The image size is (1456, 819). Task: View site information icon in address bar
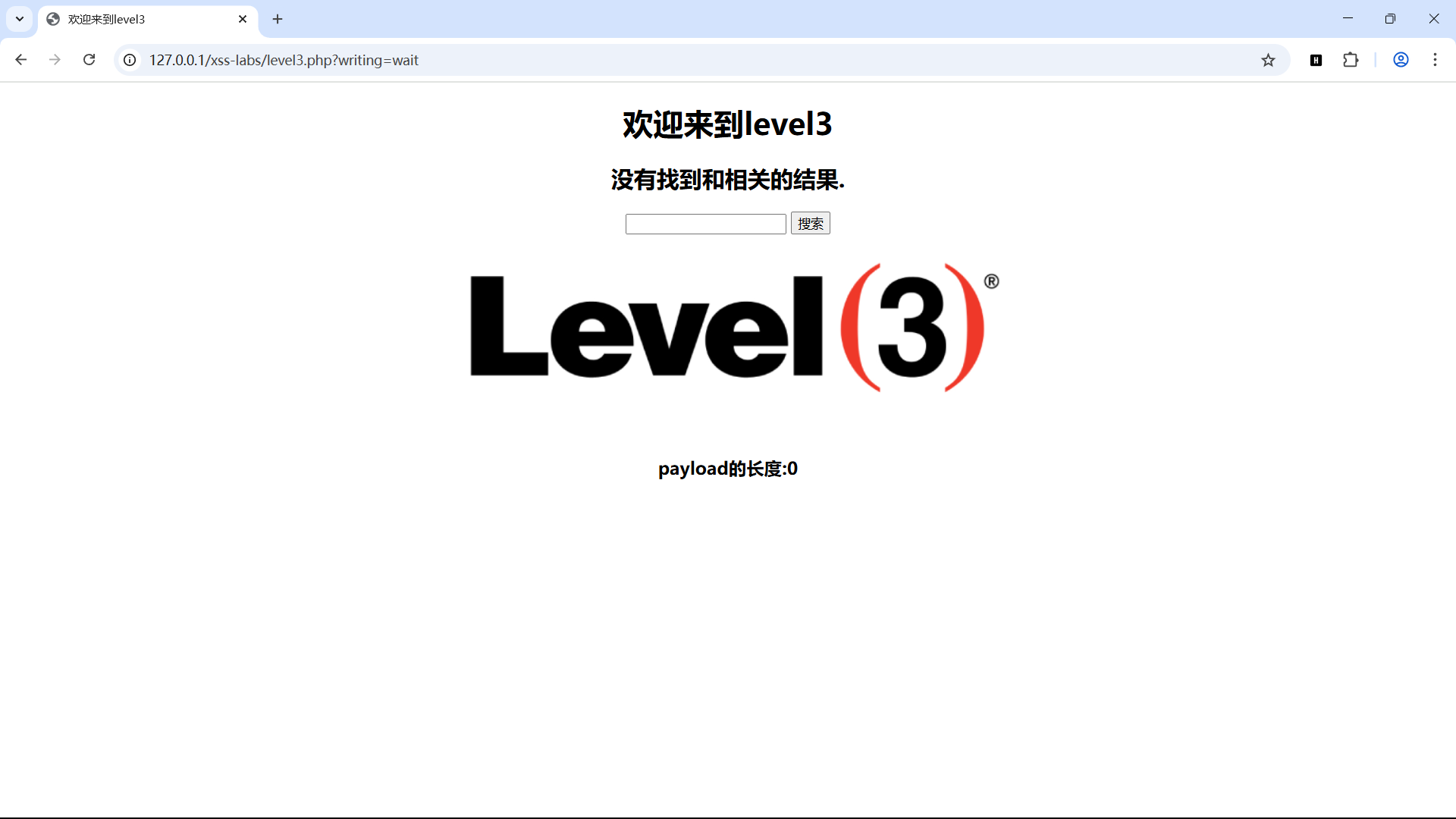click(x=130, y=60)
